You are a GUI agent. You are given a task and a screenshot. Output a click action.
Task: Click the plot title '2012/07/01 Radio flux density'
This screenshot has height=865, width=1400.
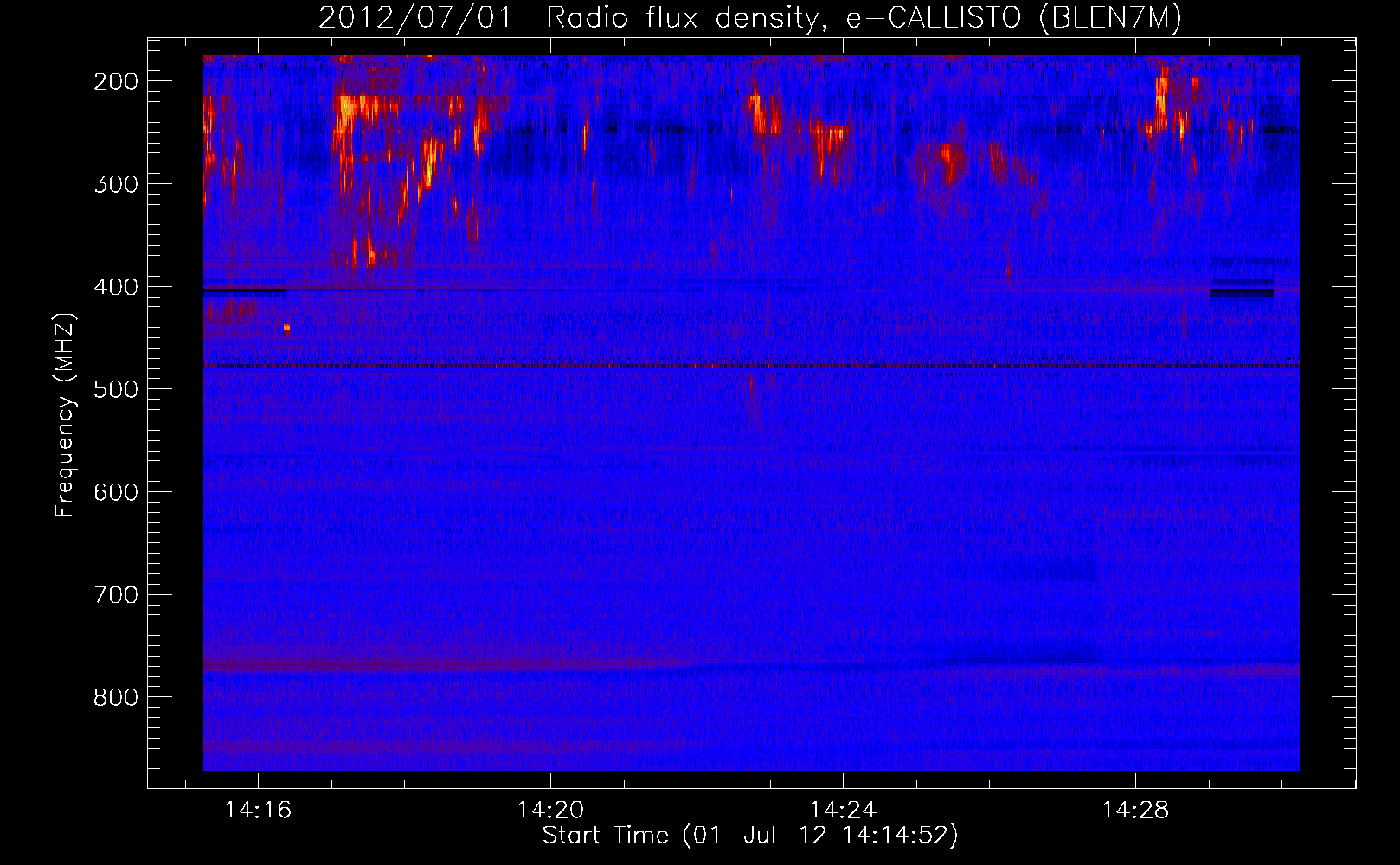(x=749, y=18)
